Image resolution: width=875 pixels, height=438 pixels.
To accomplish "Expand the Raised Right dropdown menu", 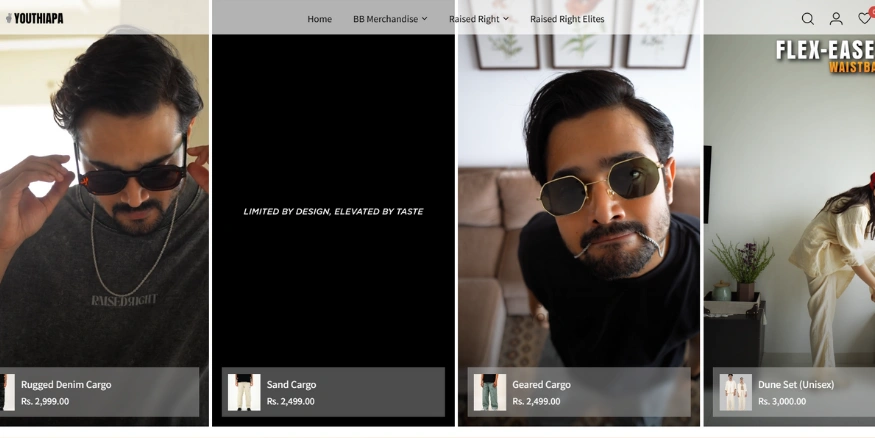I will click(478, 19).
